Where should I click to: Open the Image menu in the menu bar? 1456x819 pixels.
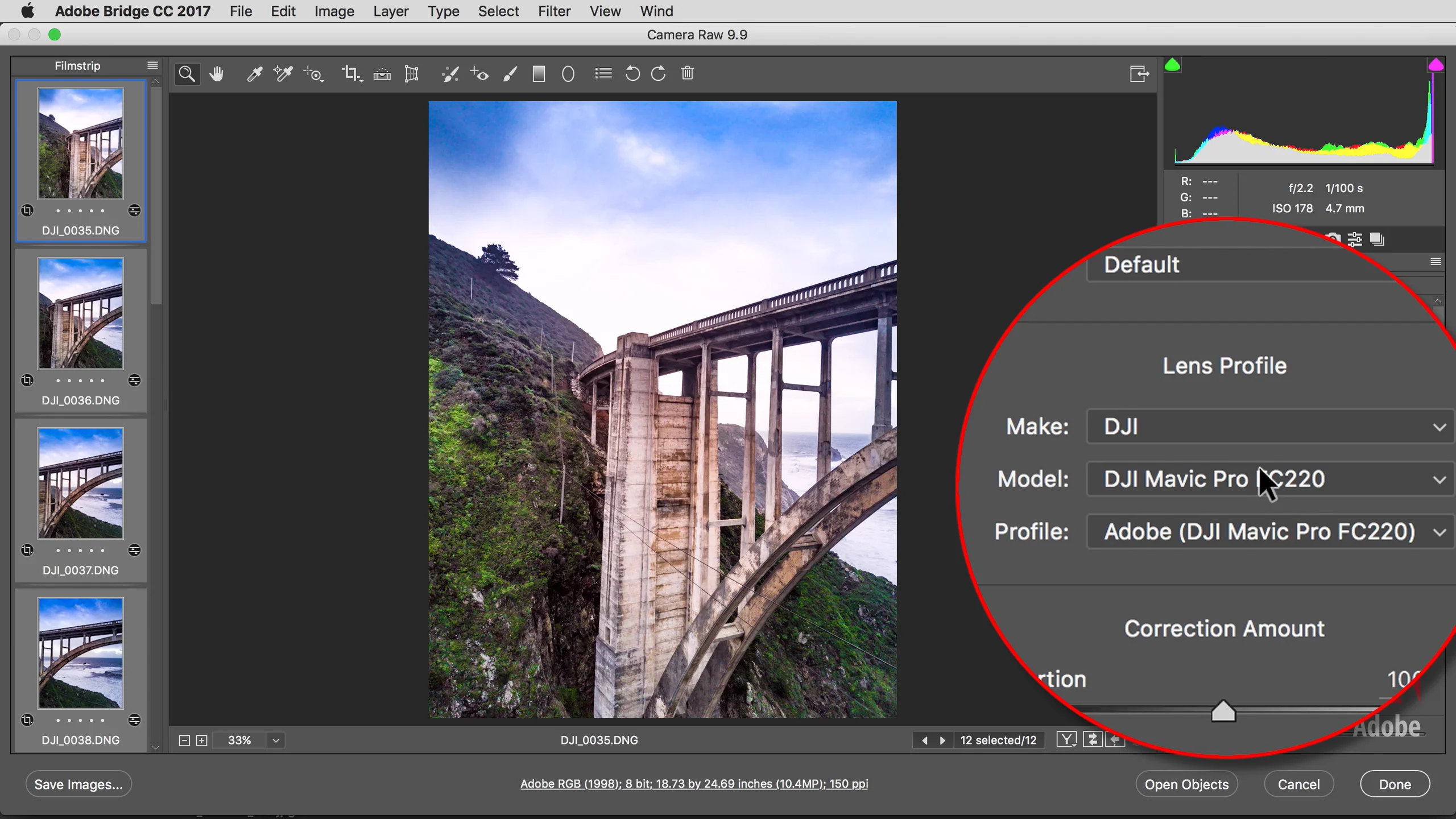[334, 11]
